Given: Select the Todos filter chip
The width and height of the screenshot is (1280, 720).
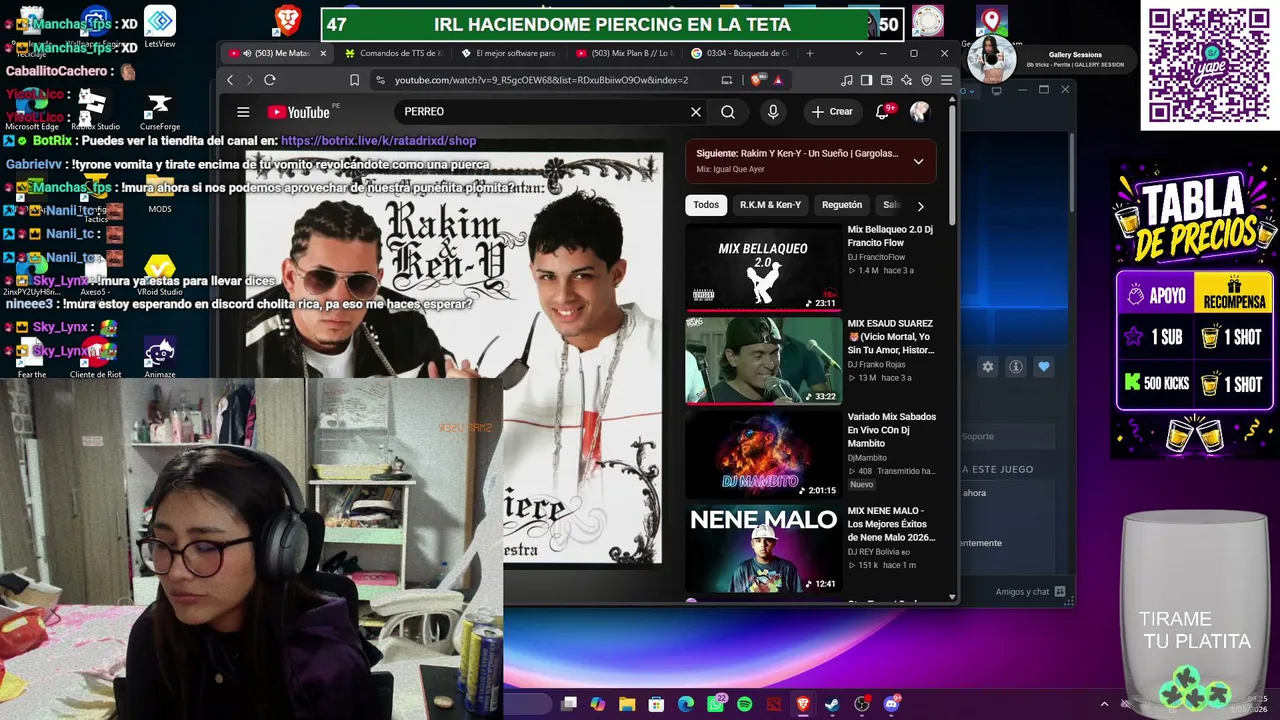Looking at the screenshot, I should [706, 205].
